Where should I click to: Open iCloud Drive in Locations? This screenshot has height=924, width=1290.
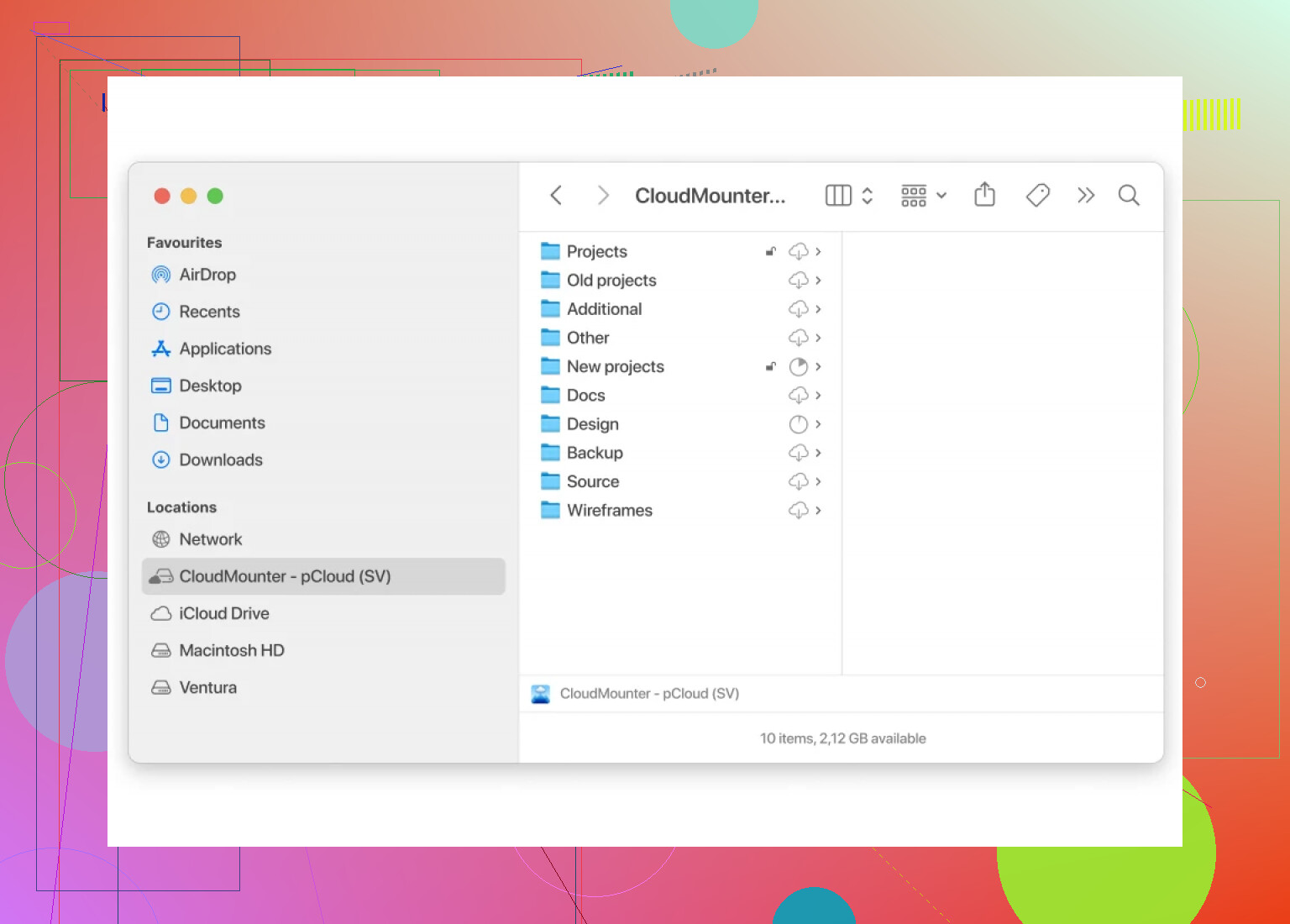pyautogui.click(x=223, y=613)
